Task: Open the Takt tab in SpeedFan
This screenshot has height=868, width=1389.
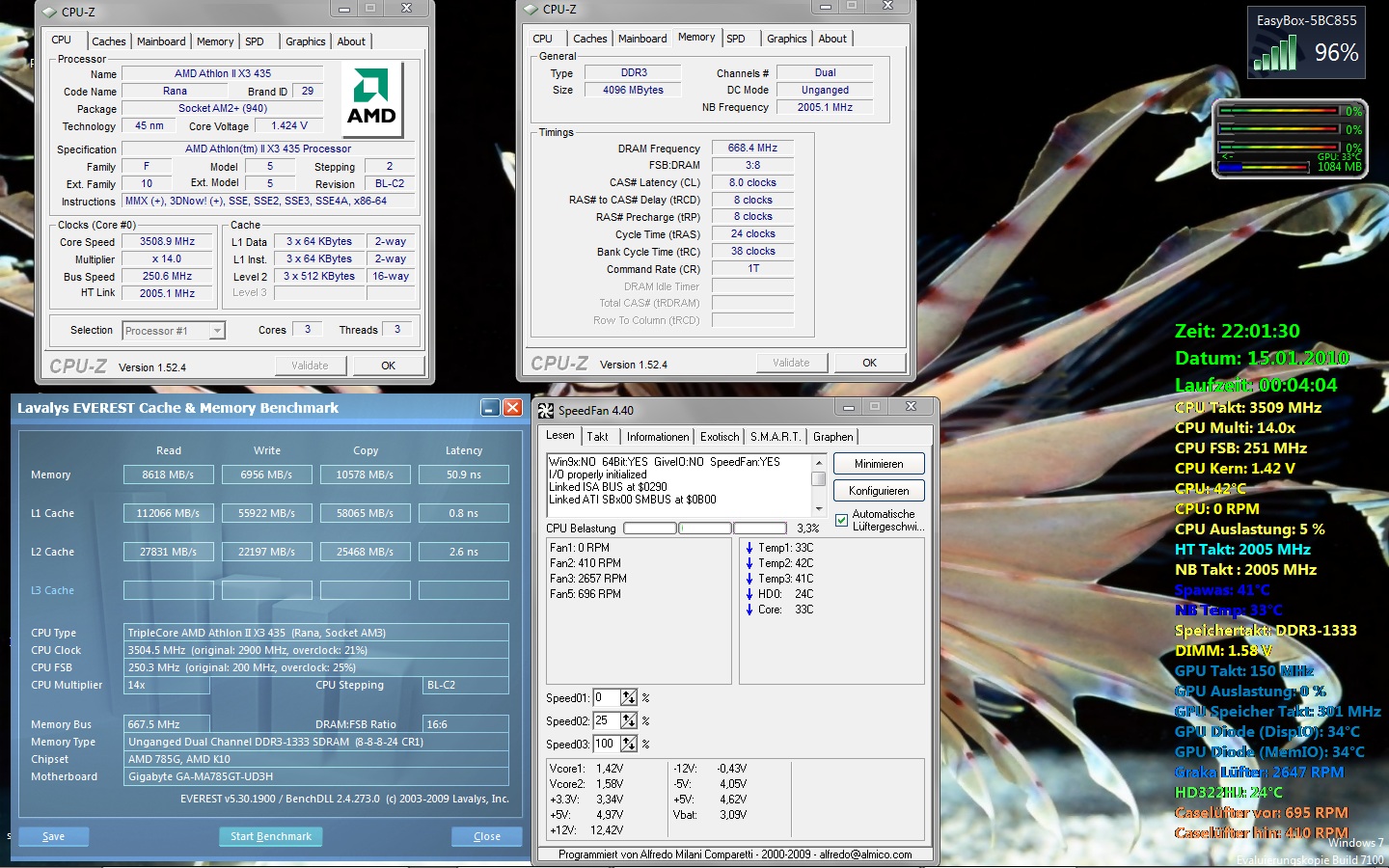Action: 598,437
